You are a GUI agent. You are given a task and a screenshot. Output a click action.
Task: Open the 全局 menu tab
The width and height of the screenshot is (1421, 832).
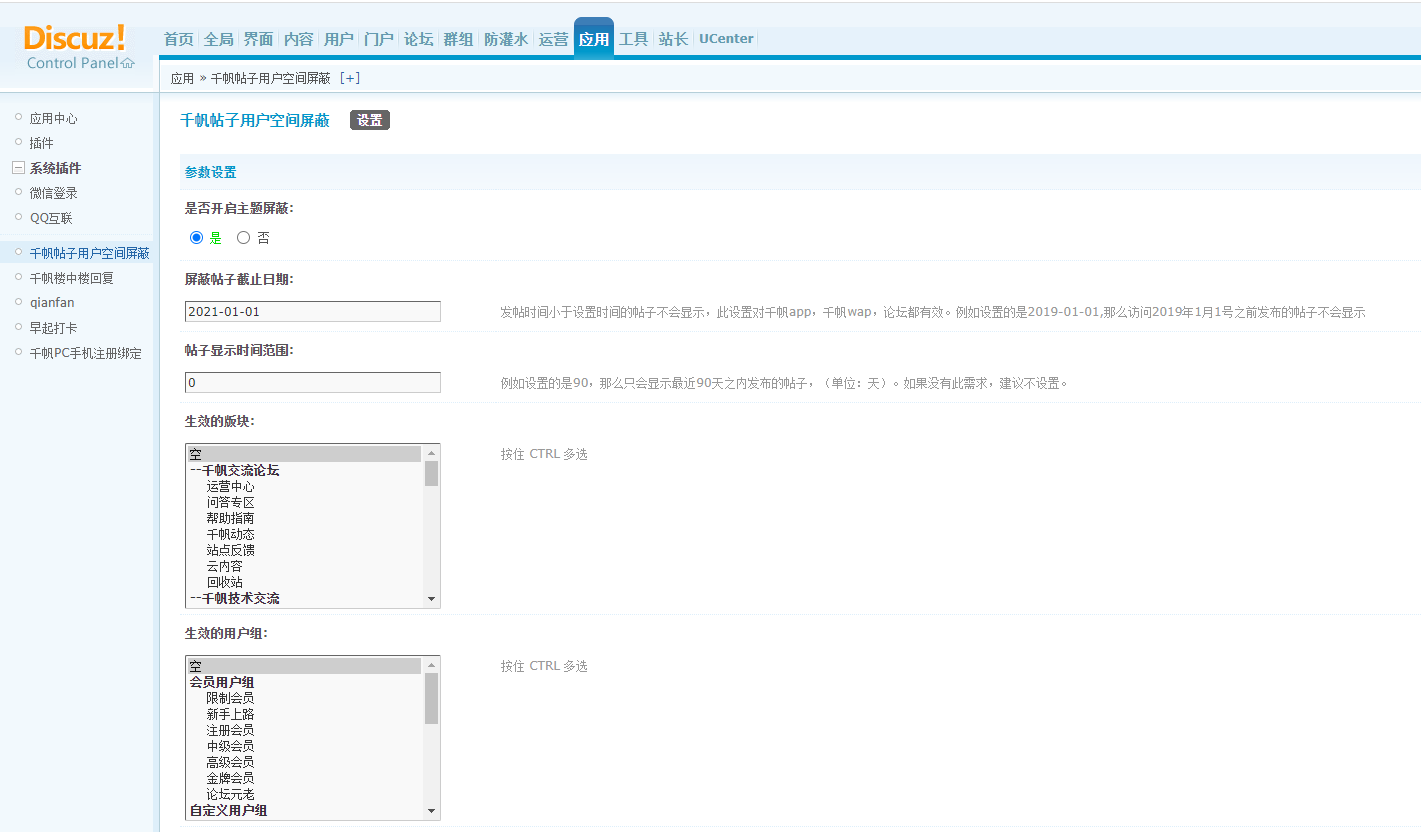pos(218,39)
